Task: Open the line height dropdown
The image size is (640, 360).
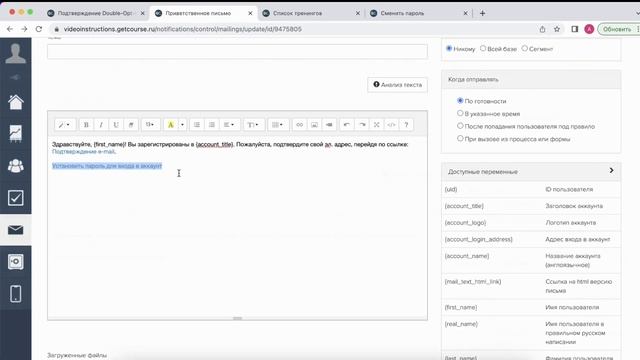Action: [253, 125]
